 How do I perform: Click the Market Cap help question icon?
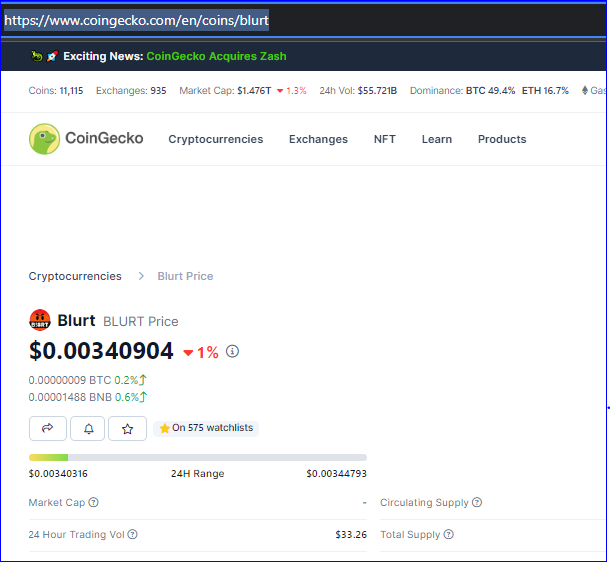(93, 502)
